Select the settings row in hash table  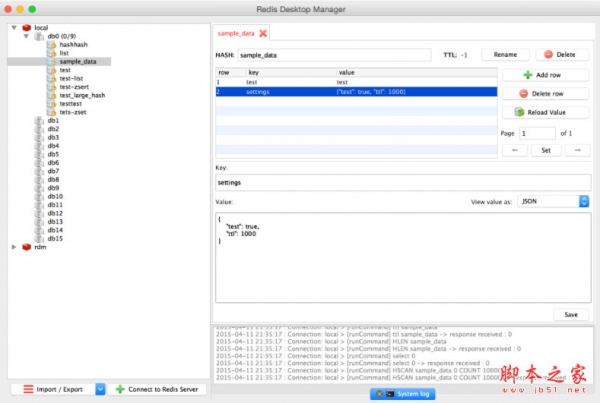pyautogui.click(x=356, y=92)
